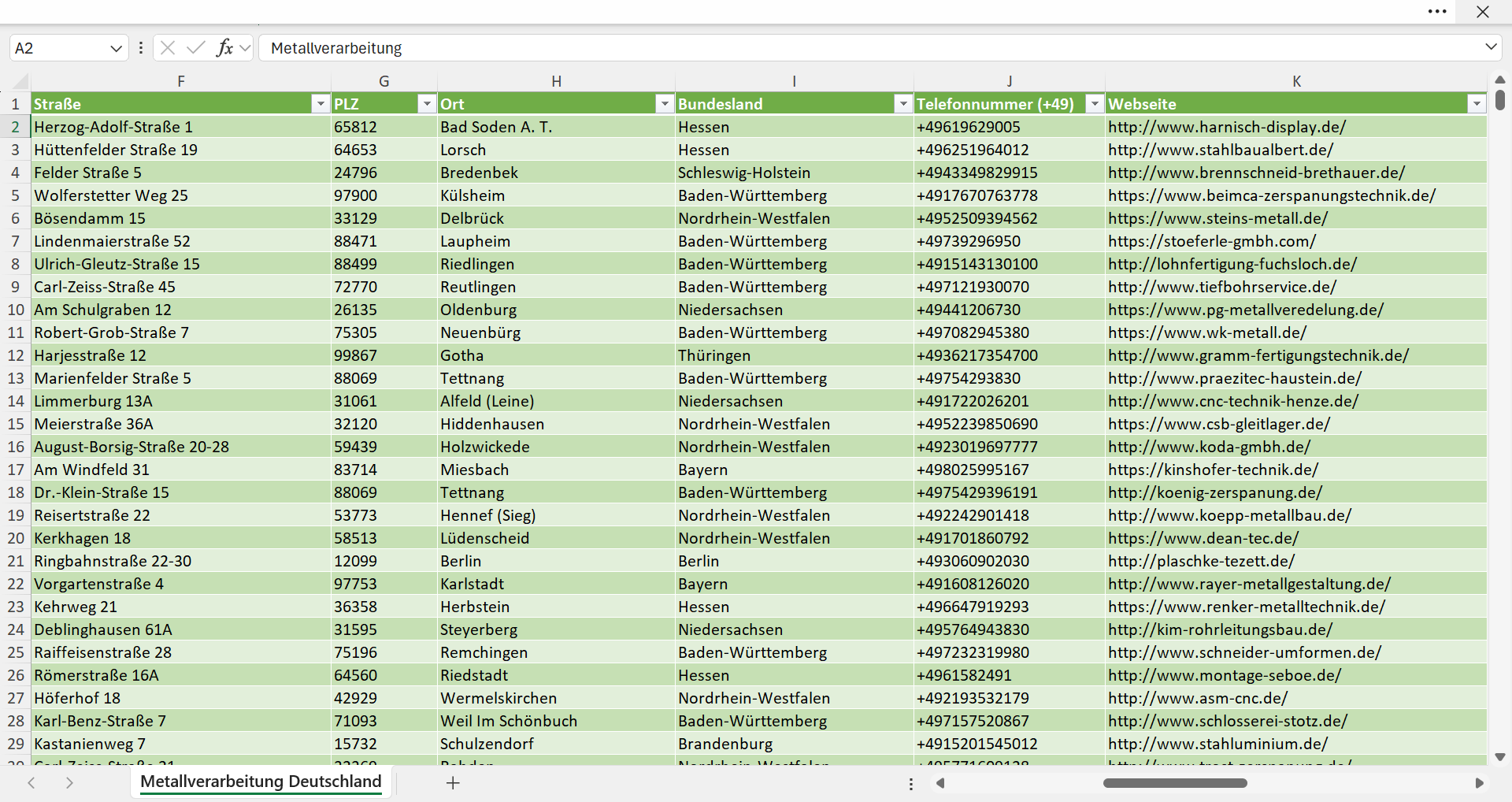Expand the Name Box dropdown arrow
The height and width of the screenshot is (802, 1512).
(116, 48)
